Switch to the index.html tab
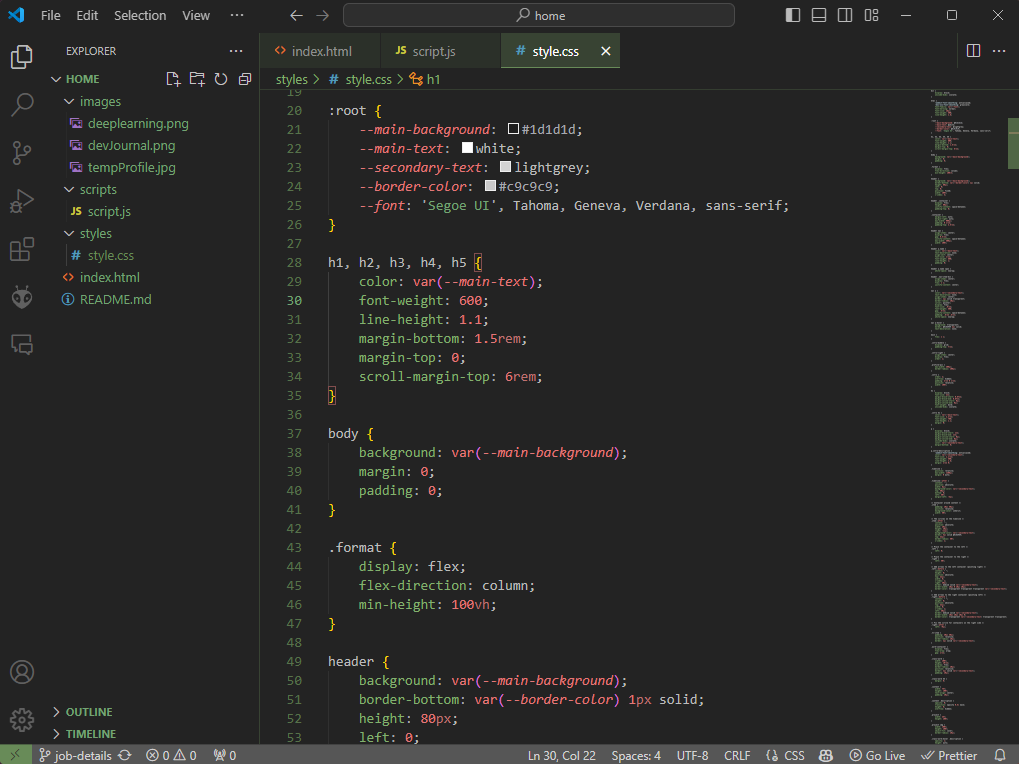 click(x=320, y=51)
